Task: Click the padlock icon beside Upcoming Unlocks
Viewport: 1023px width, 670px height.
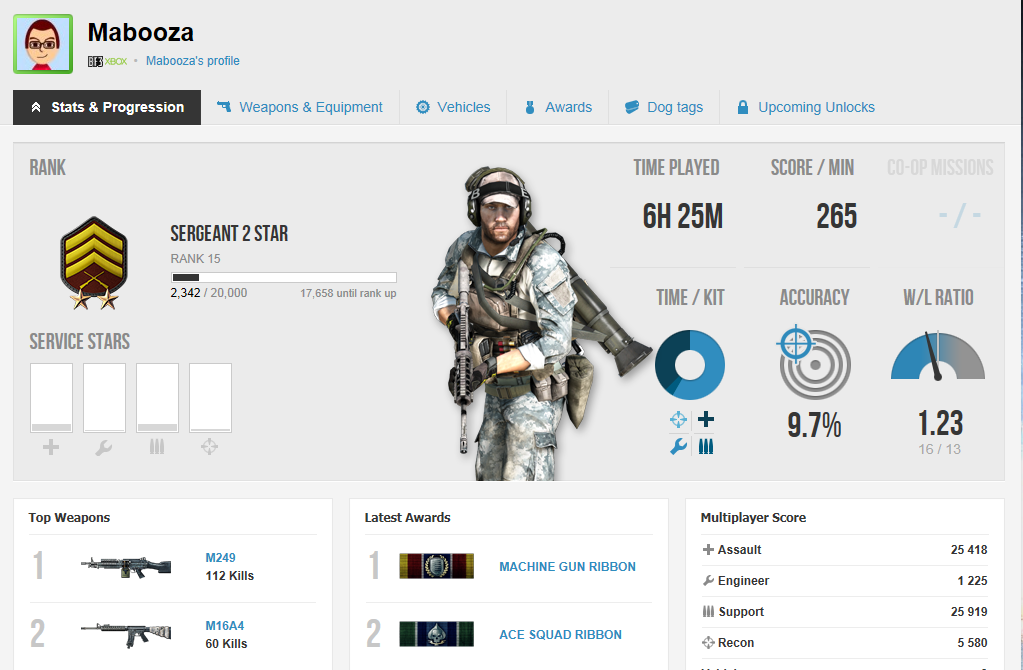Action: [x=742, y=107]
